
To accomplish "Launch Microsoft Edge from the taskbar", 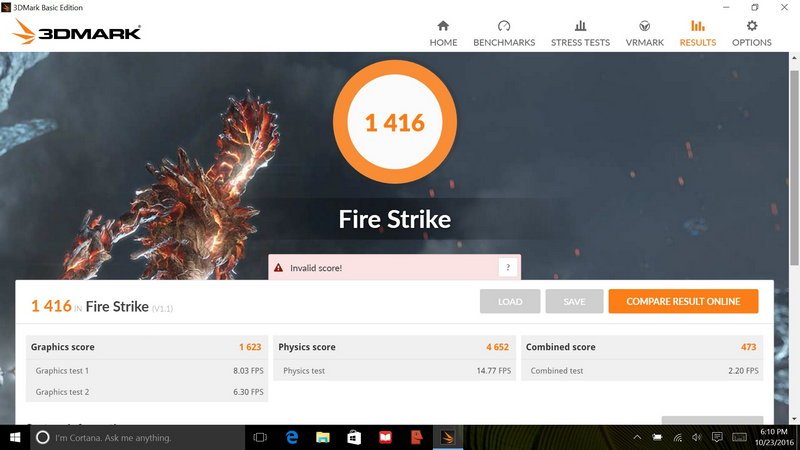I will 292,437.
